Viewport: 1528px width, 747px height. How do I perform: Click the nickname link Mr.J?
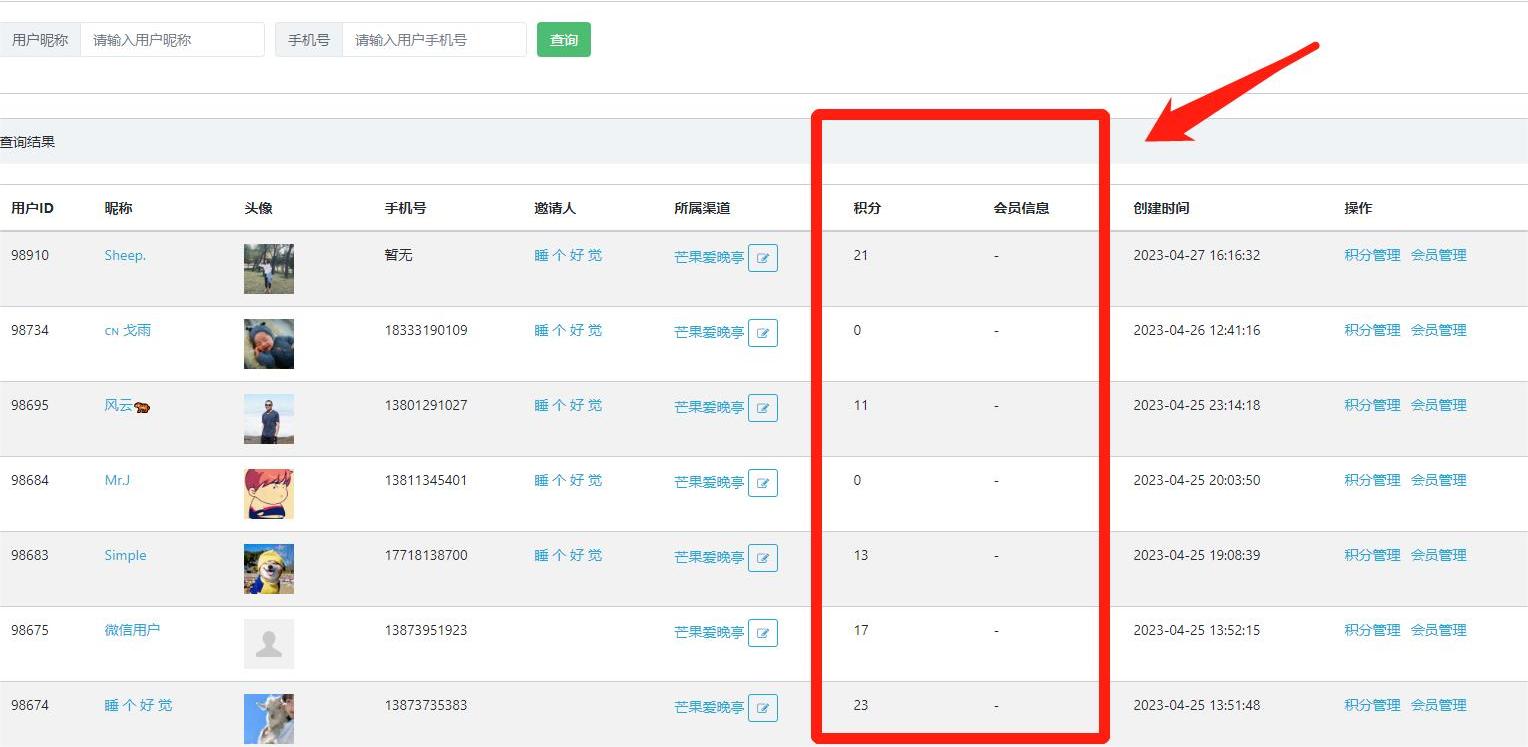[117, 480]
